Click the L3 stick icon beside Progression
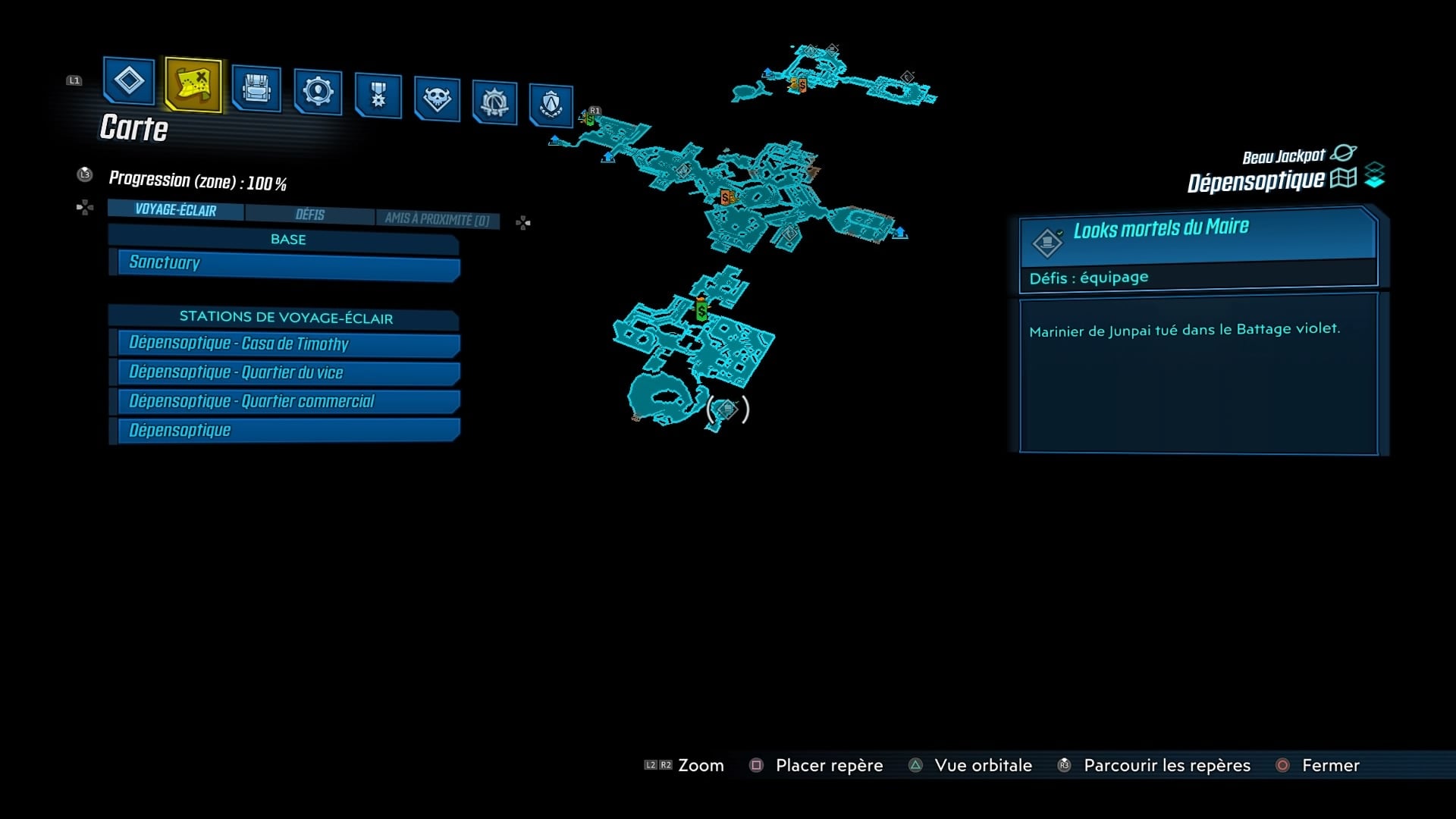The width and height of the screenshot is (1456, 819). (x=84, y=174)
